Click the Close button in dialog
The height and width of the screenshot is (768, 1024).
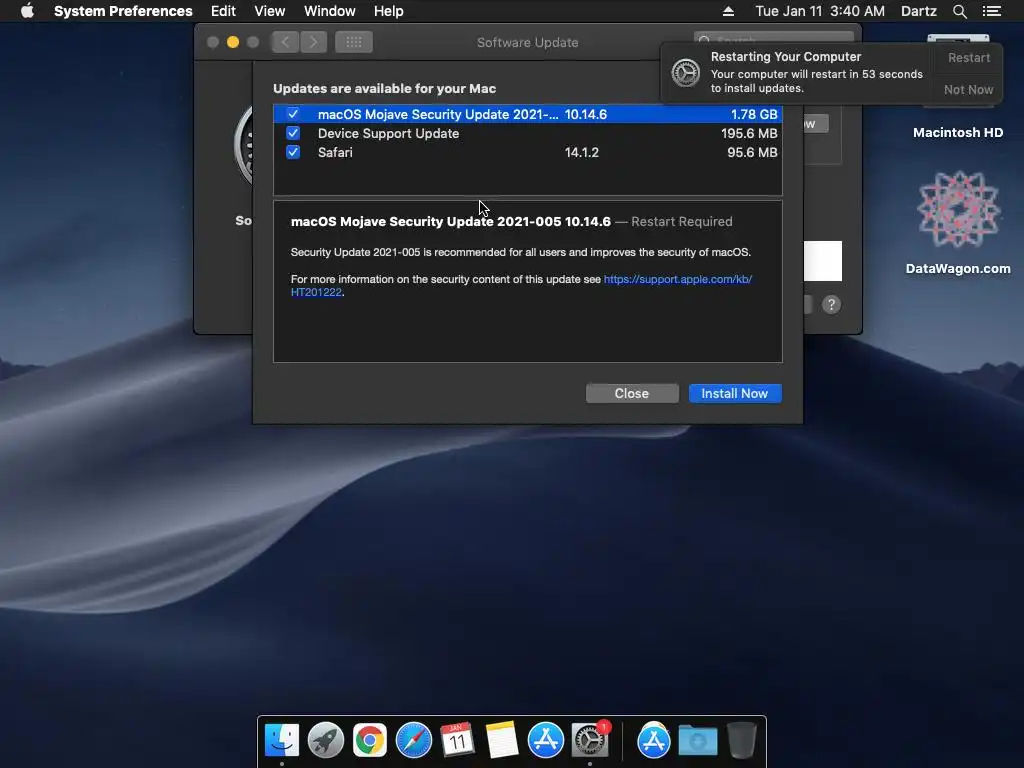632,393
